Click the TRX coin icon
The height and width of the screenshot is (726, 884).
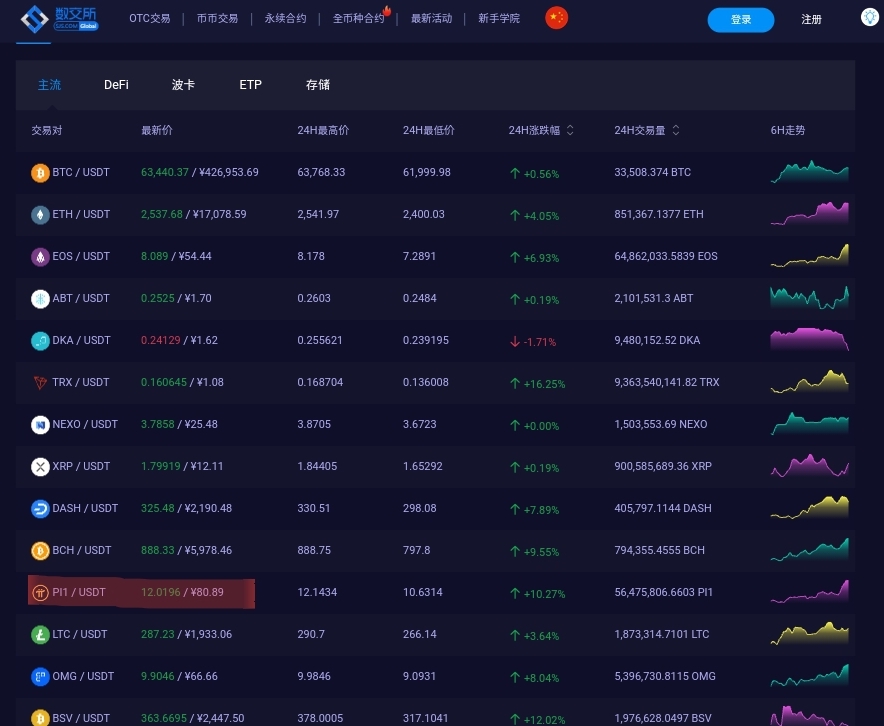click(40, 383)
